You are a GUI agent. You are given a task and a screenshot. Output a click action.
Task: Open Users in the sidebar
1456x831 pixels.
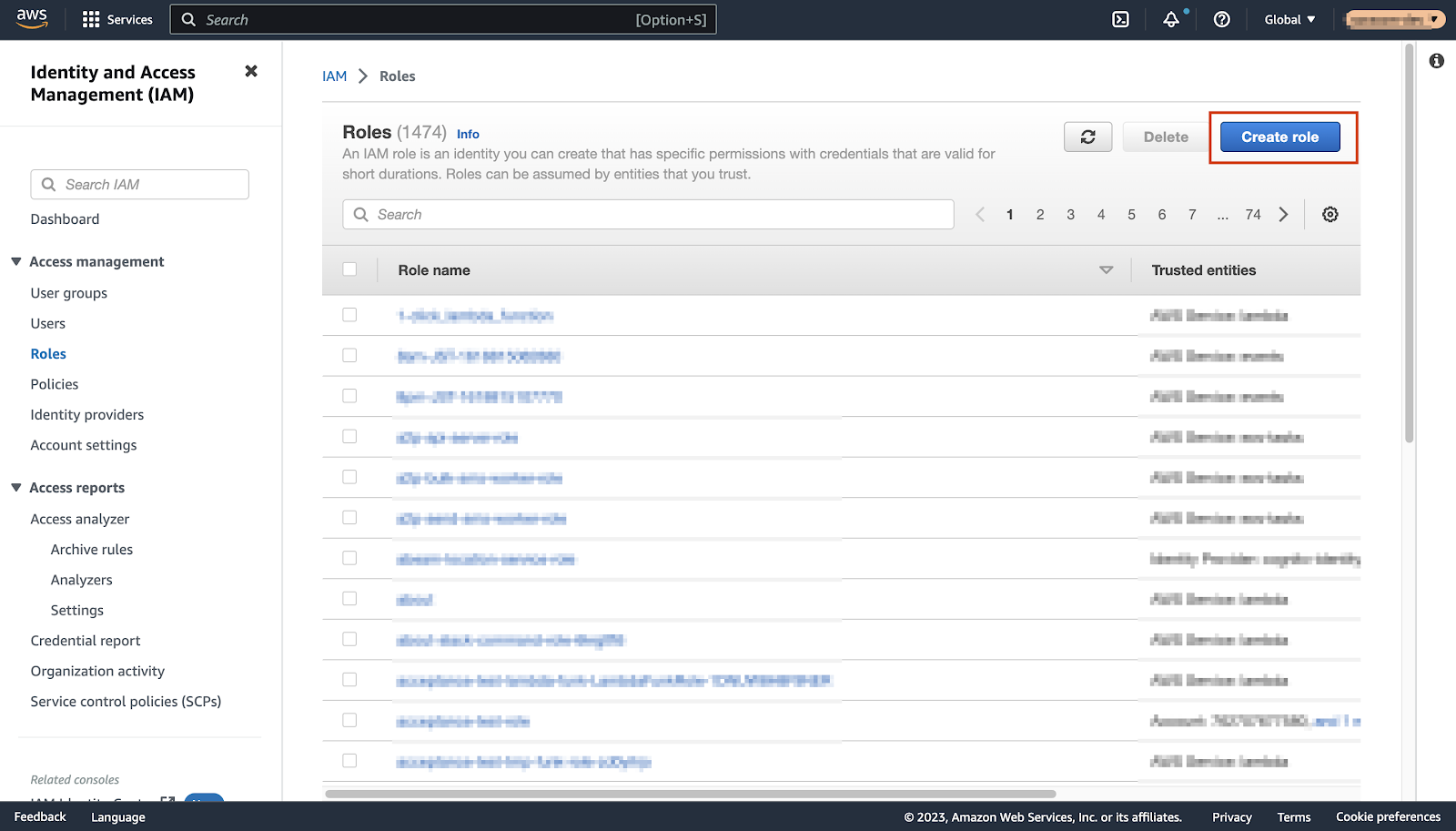tap(48, 323)
